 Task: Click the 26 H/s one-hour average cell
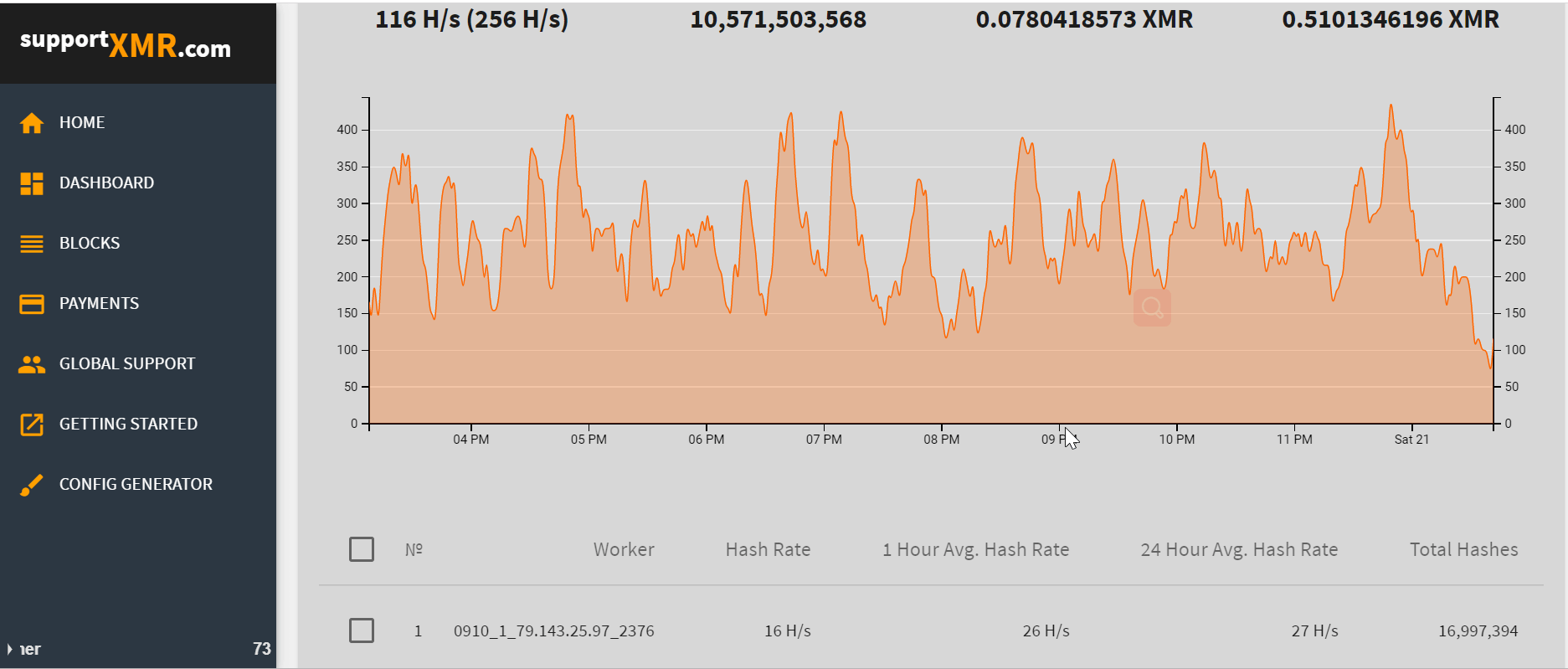click(x=1046, y=630)
